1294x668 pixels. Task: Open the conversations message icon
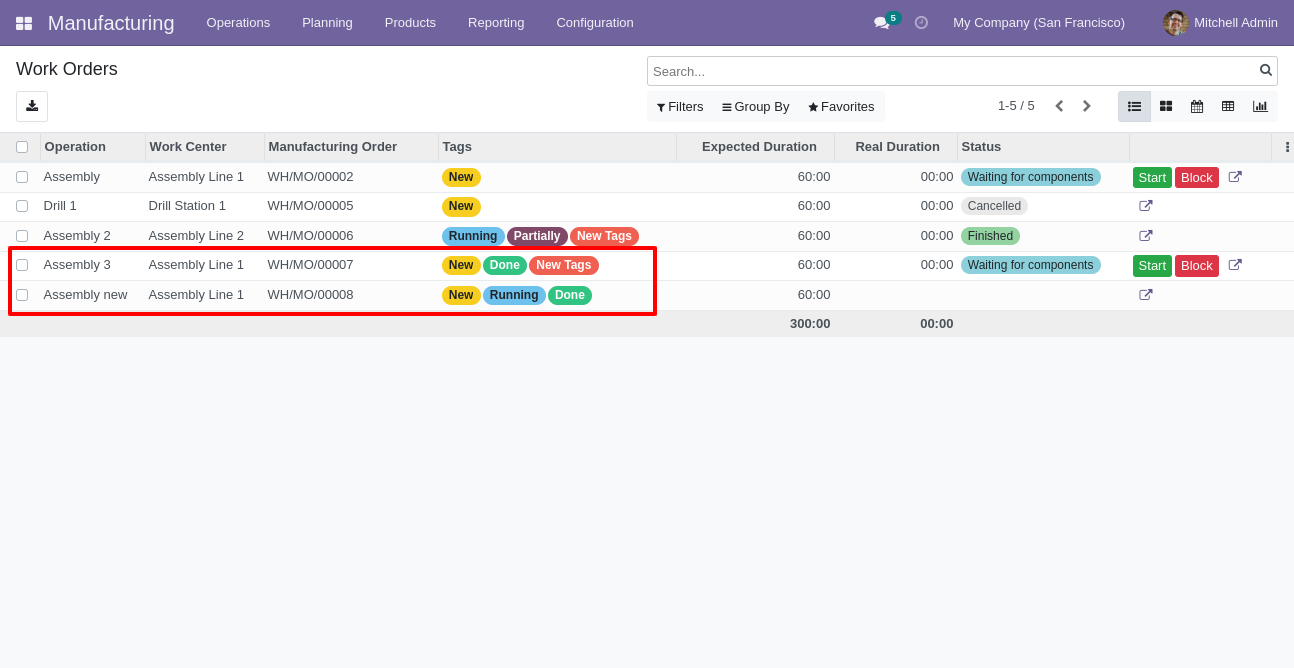click(x=881, y=23)
